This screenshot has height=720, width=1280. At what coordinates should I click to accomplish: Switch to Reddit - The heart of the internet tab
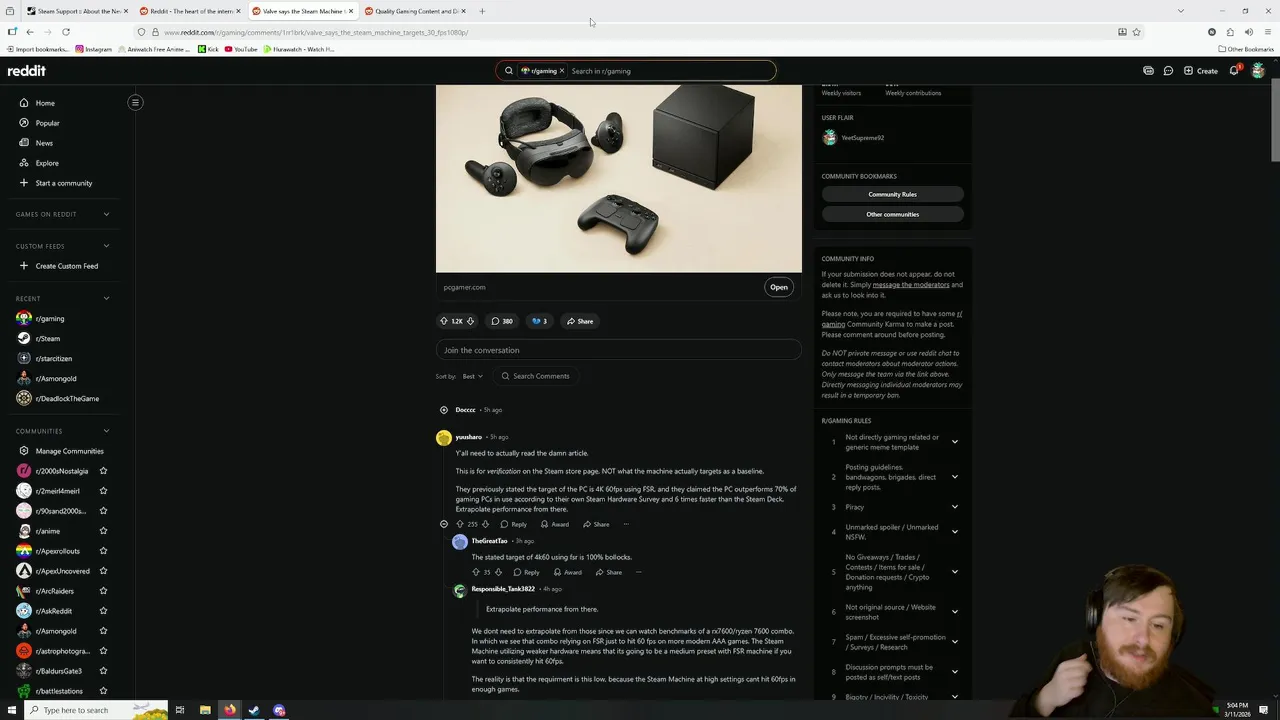pyautogui.click(x=188, y=11)
